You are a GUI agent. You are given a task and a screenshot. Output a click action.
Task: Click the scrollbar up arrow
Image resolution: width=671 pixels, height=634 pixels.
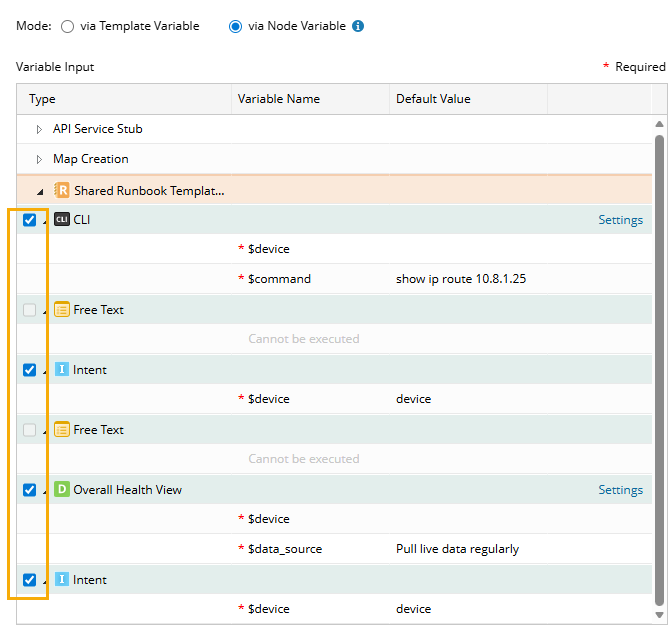tap(659, 124)
